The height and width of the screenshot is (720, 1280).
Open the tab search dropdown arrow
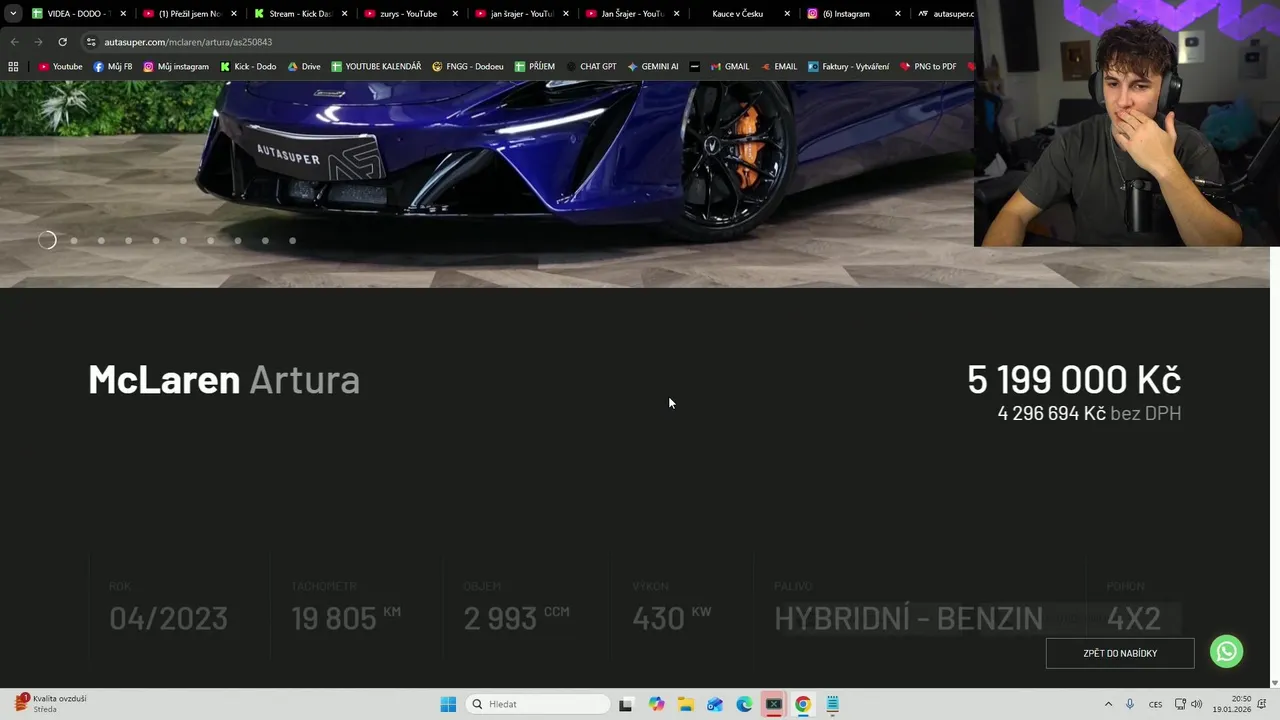pos(13,14)
